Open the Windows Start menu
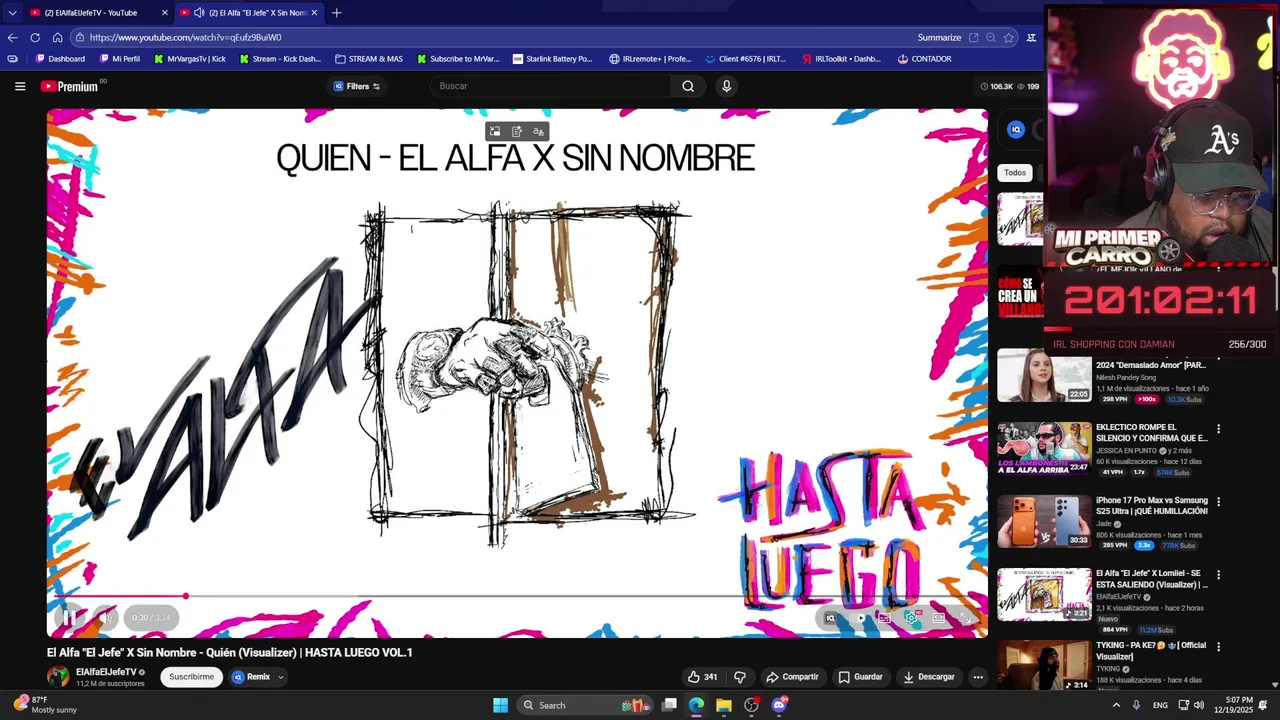Image resolution: width=1280 pixels, height=720 pixels. pyautogui.click(x=500, y=705)
